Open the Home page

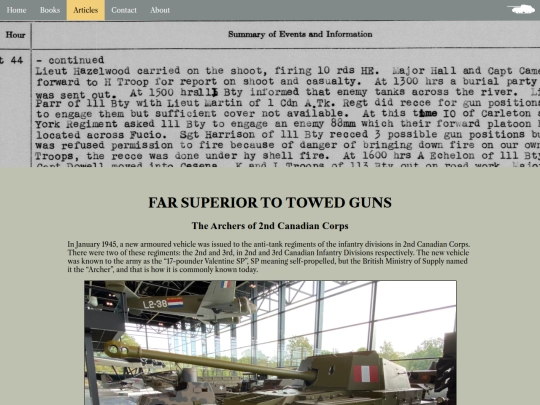click(16, 10)
